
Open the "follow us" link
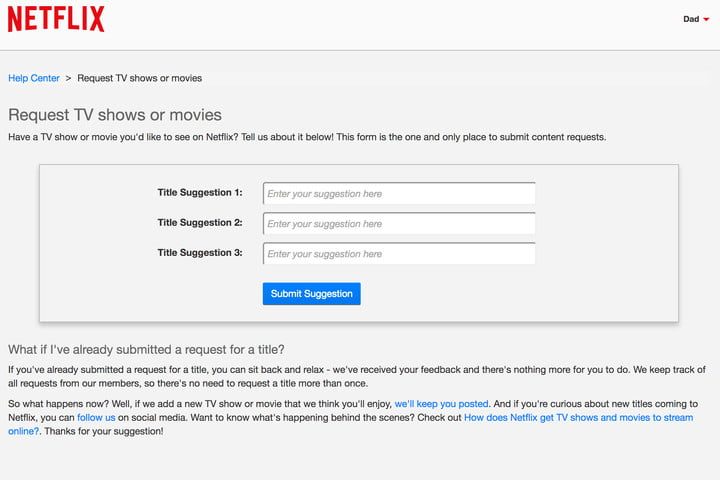(96, 417)
